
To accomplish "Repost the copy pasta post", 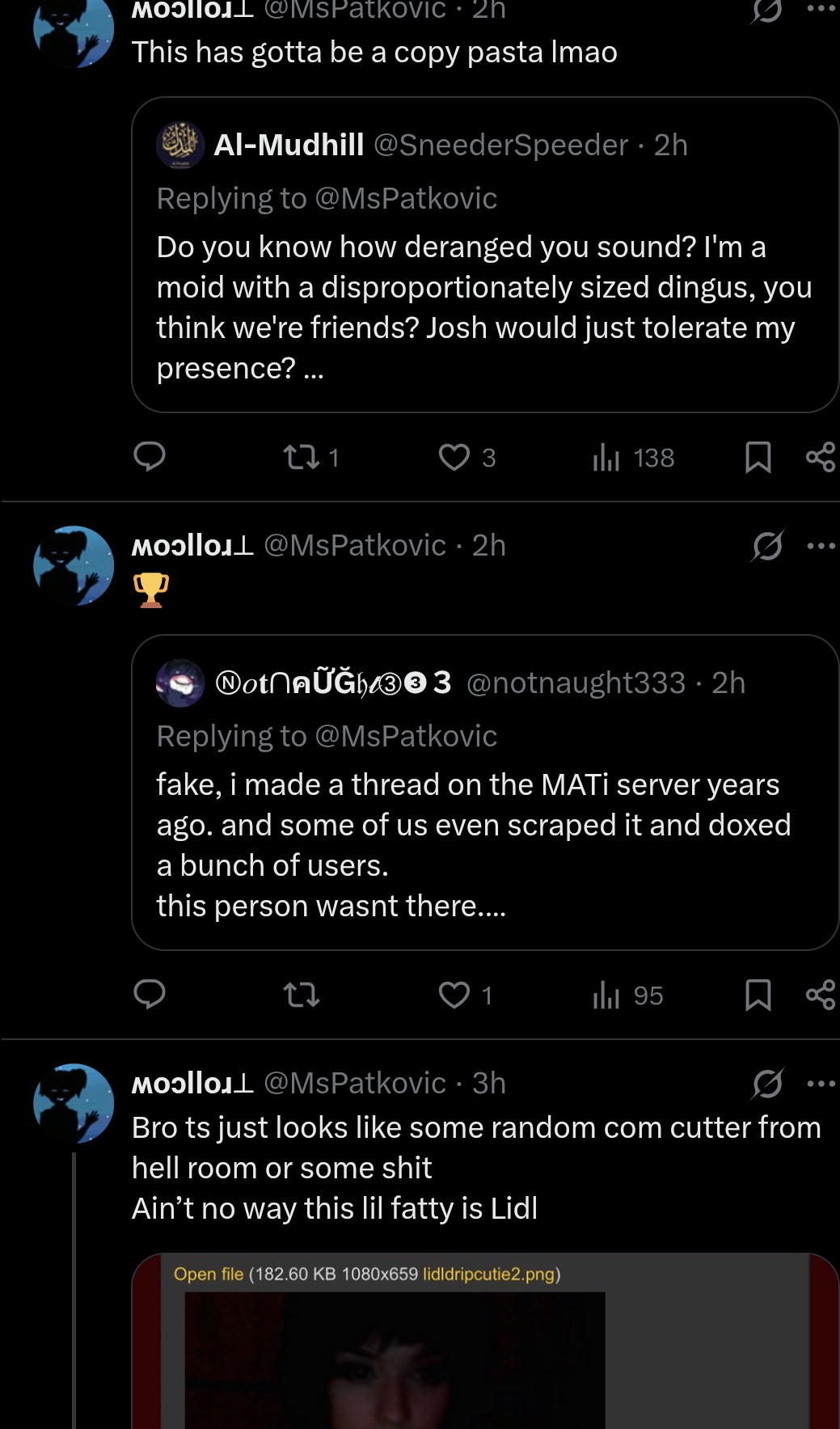I will (x=302, y=458).
